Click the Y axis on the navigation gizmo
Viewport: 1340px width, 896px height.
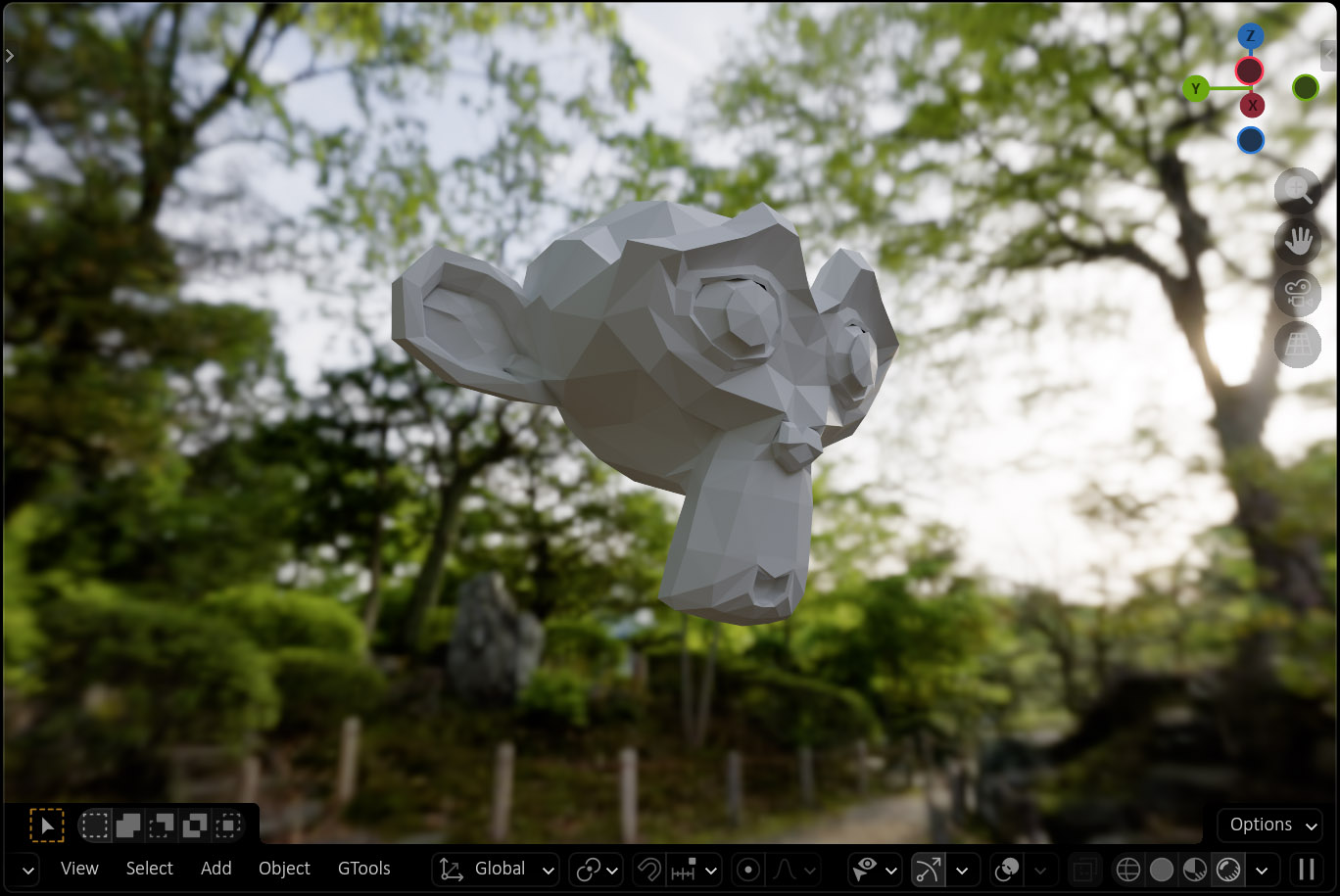click(1195, 88)
